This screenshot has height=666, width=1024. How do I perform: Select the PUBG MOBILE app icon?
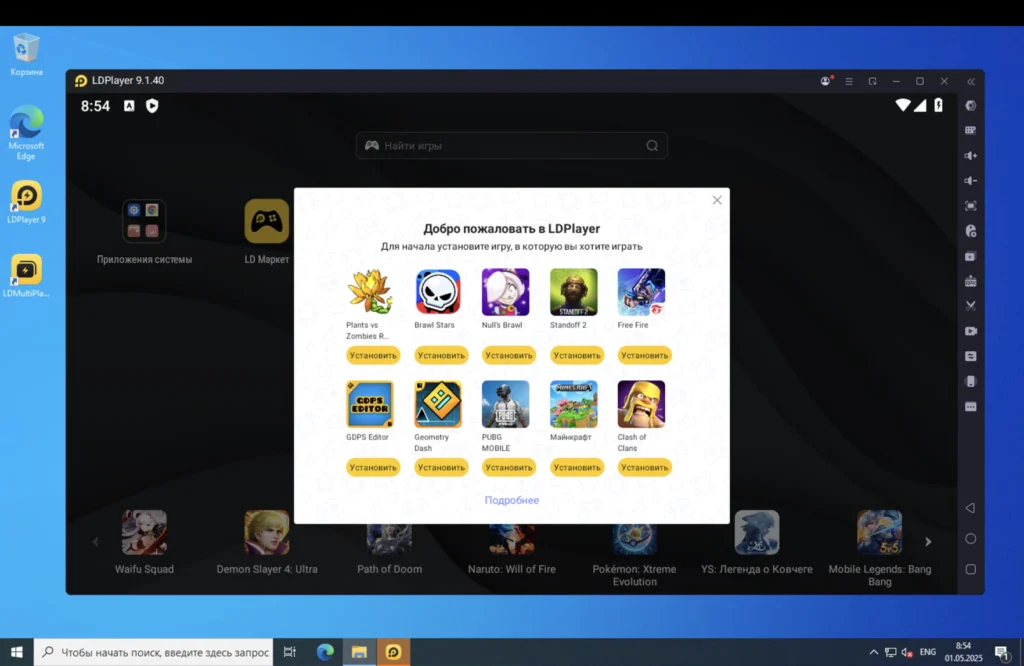[x=506, y=404]
